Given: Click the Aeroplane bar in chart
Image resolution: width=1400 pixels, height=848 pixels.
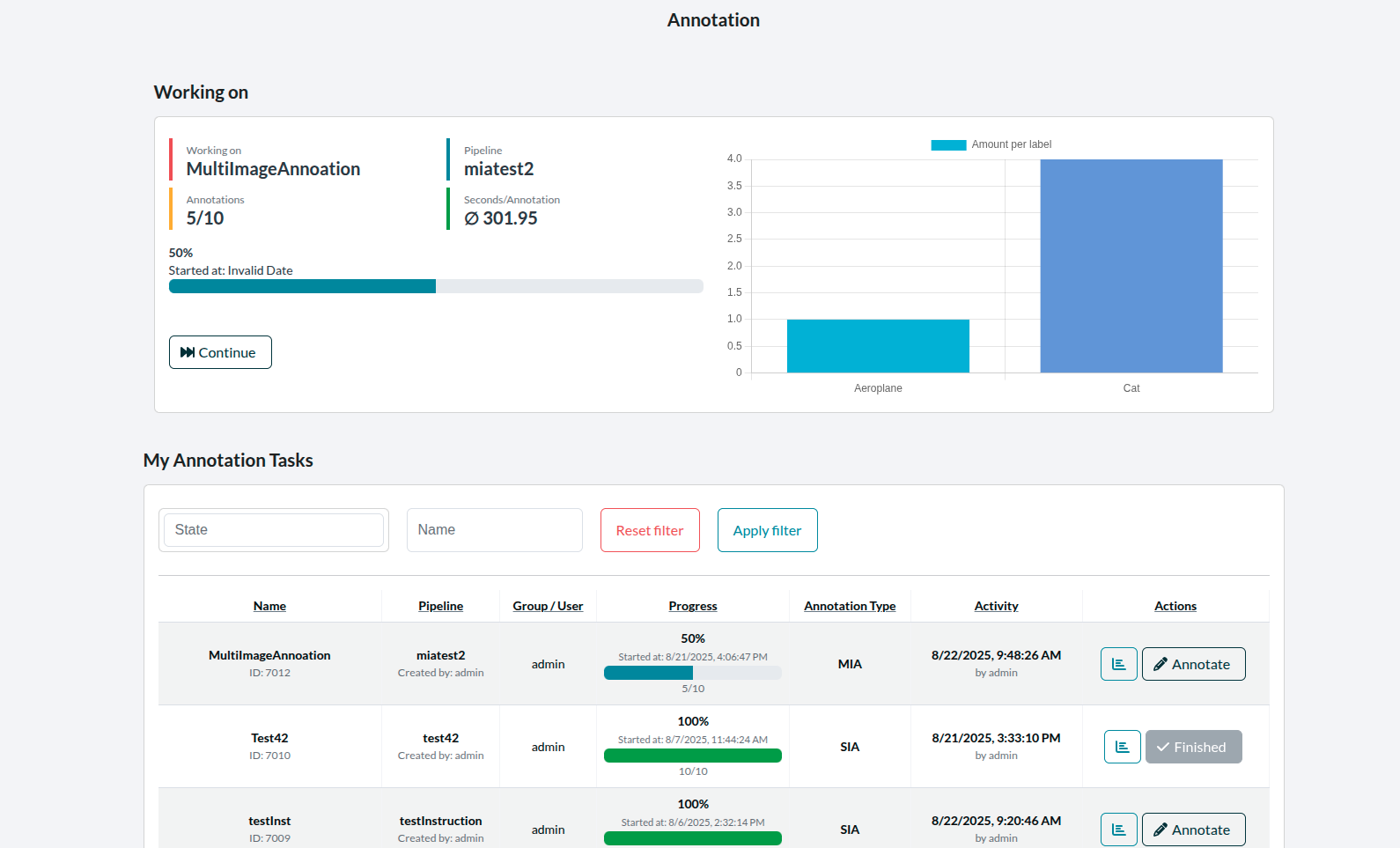Looking at the screenshot, I should point(878,346).
